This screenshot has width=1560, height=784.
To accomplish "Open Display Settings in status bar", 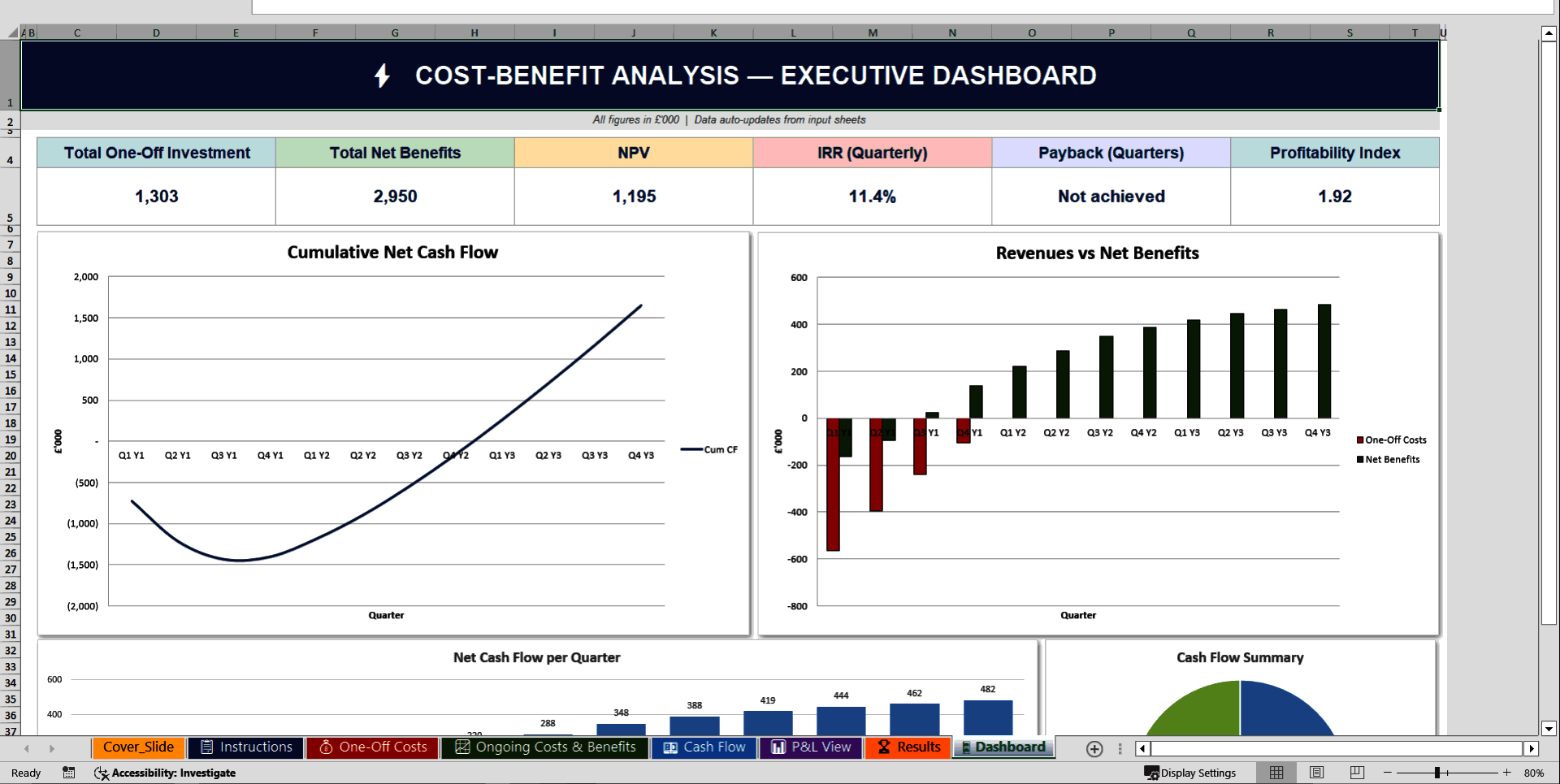I will pyautogui.click(x=1190, y=773).
